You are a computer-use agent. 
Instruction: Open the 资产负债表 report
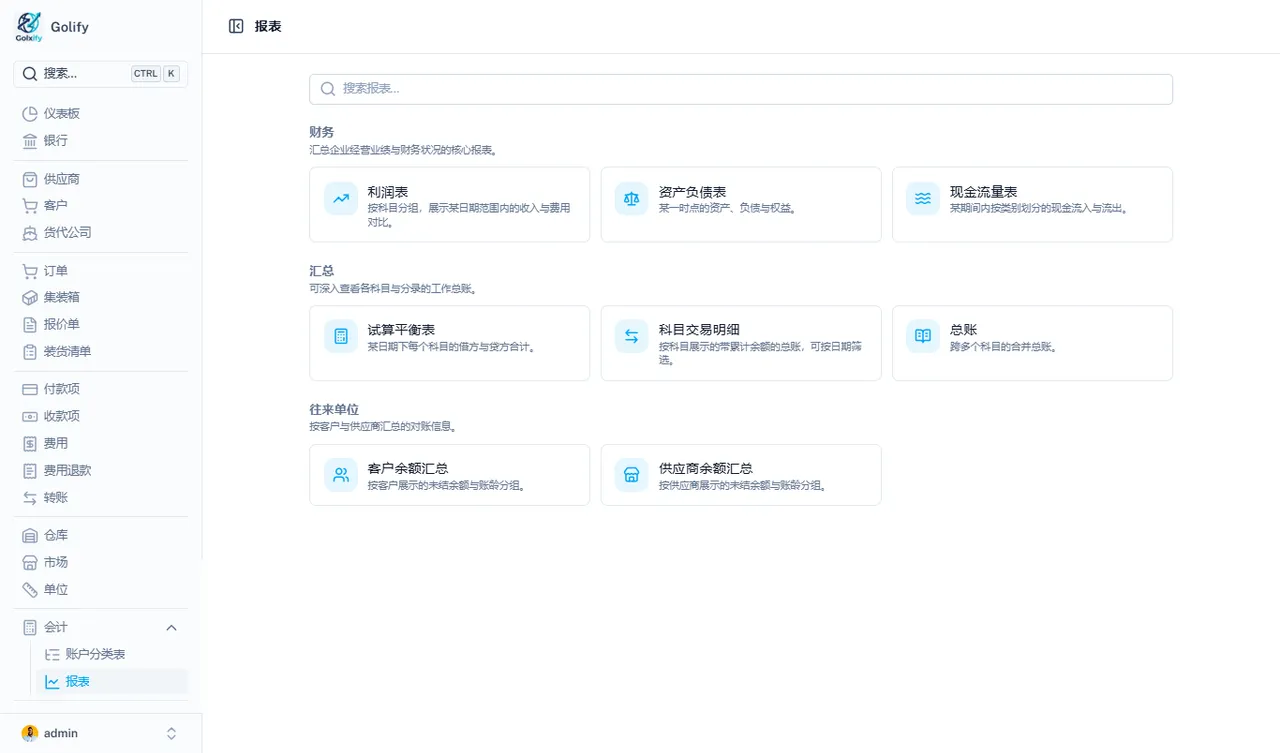click(740, 204)
